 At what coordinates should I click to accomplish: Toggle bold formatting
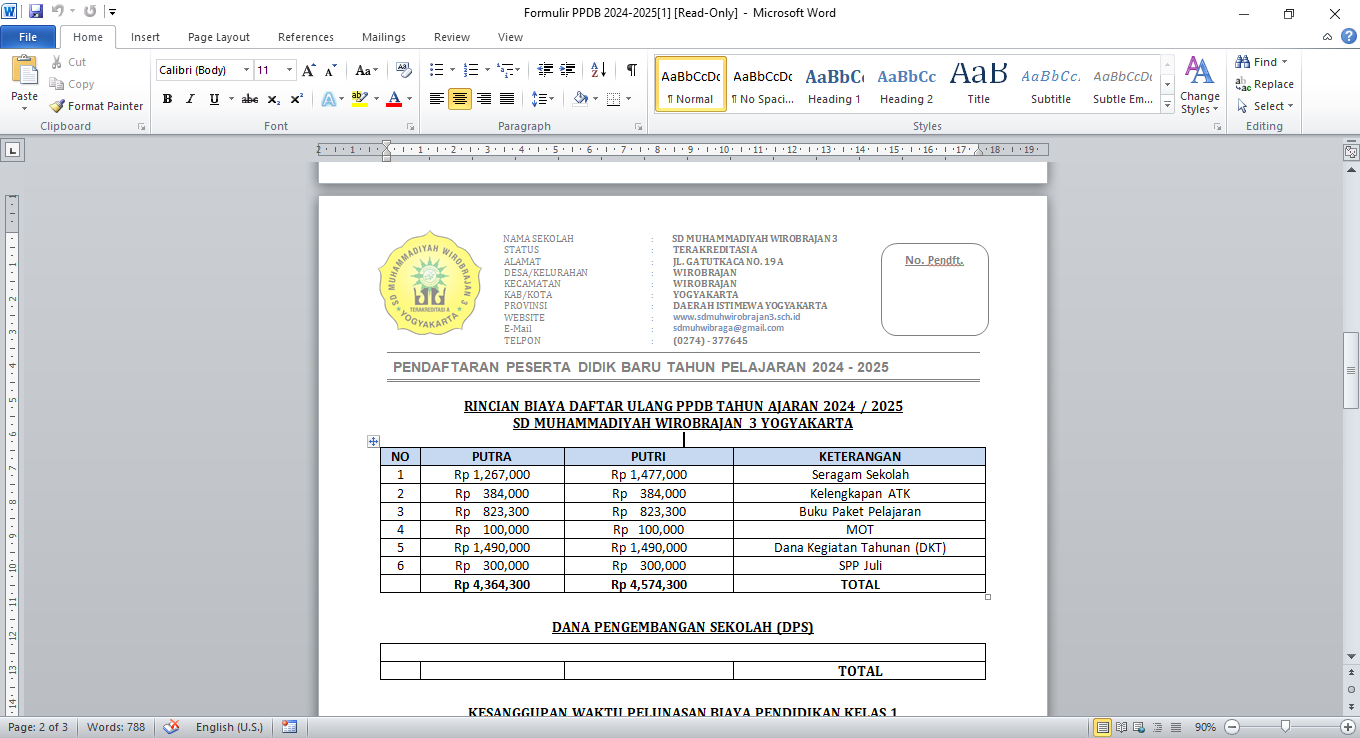pos(167,99)
